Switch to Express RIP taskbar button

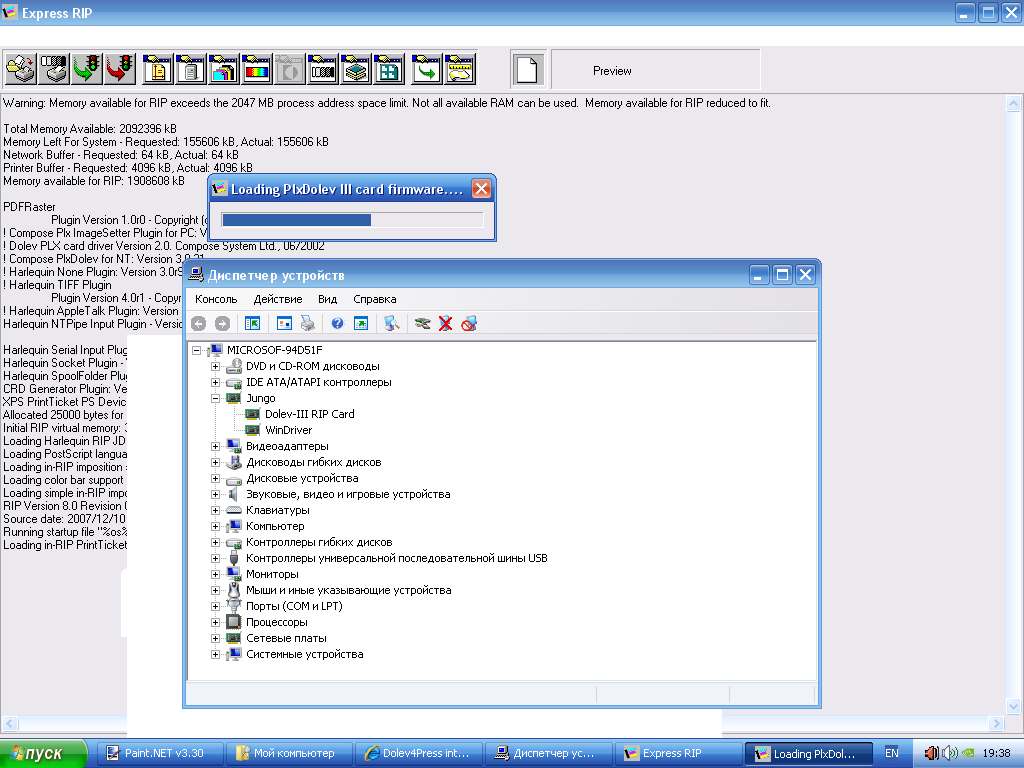coord(678,754)
